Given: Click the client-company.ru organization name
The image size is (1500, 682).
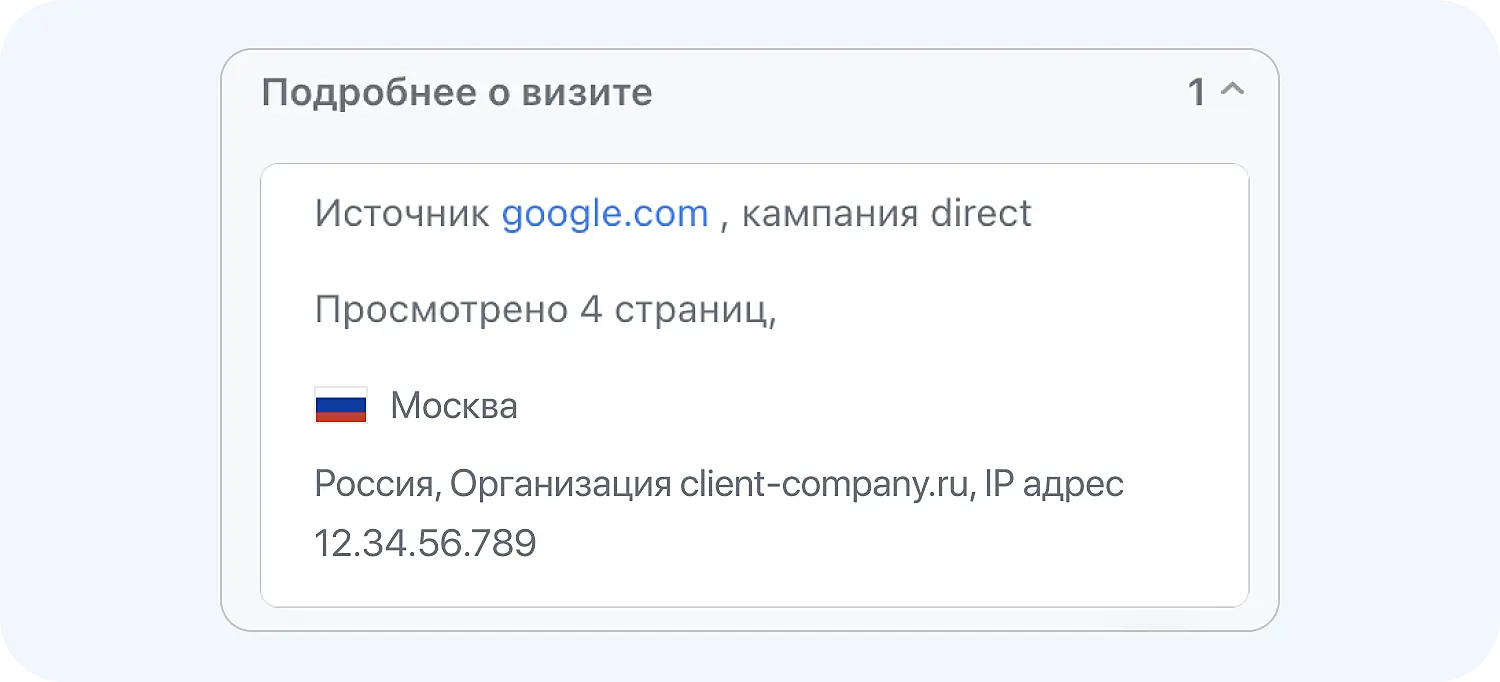Looking at the screenshot, I should coord(825,484).
